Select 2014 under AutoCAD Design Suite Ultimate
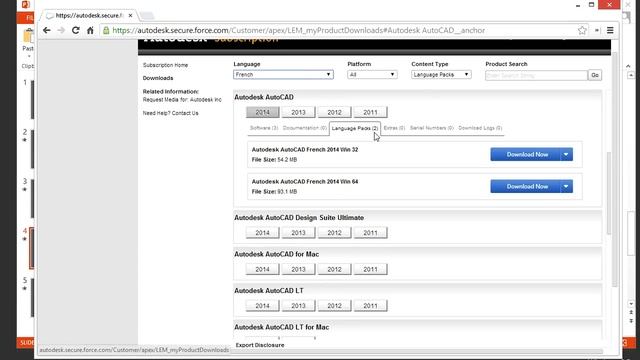640x360 pixels. [x=262, y=233]
